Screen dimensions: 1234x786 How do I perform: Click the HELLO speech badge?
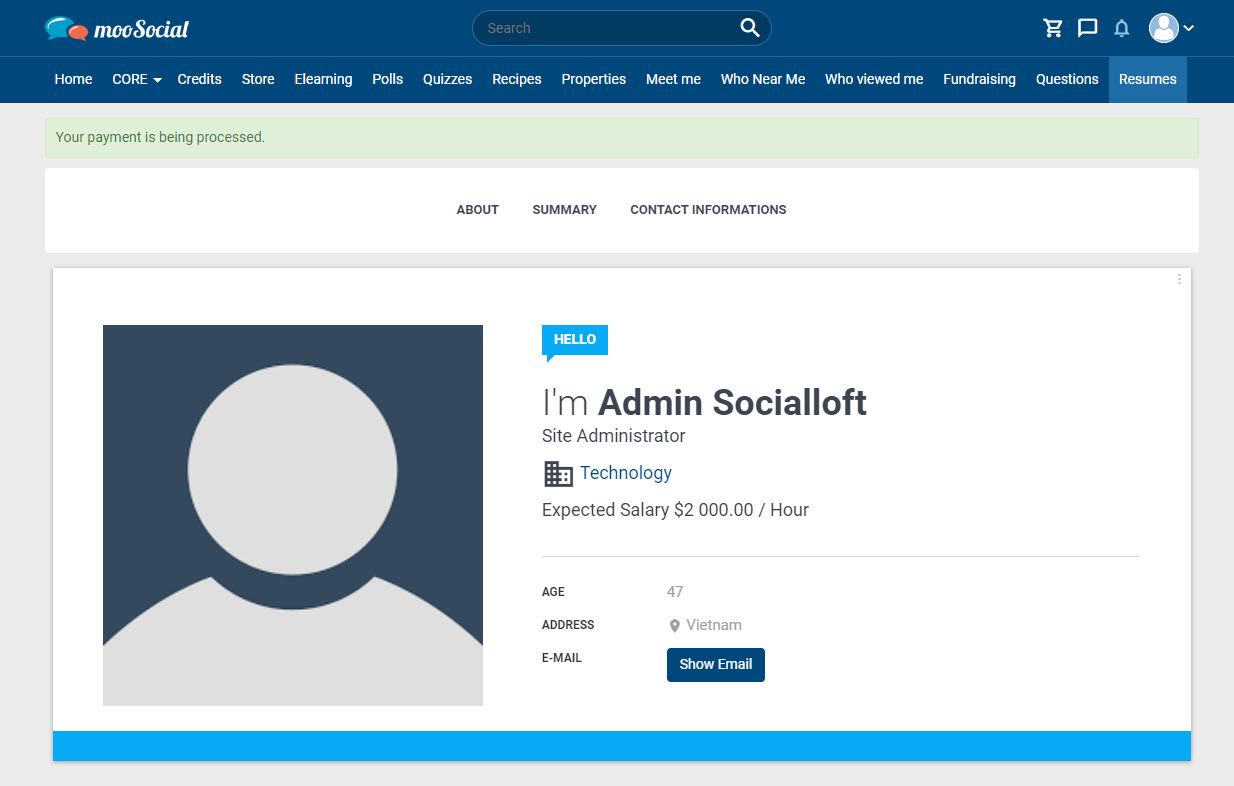point(575,341)
